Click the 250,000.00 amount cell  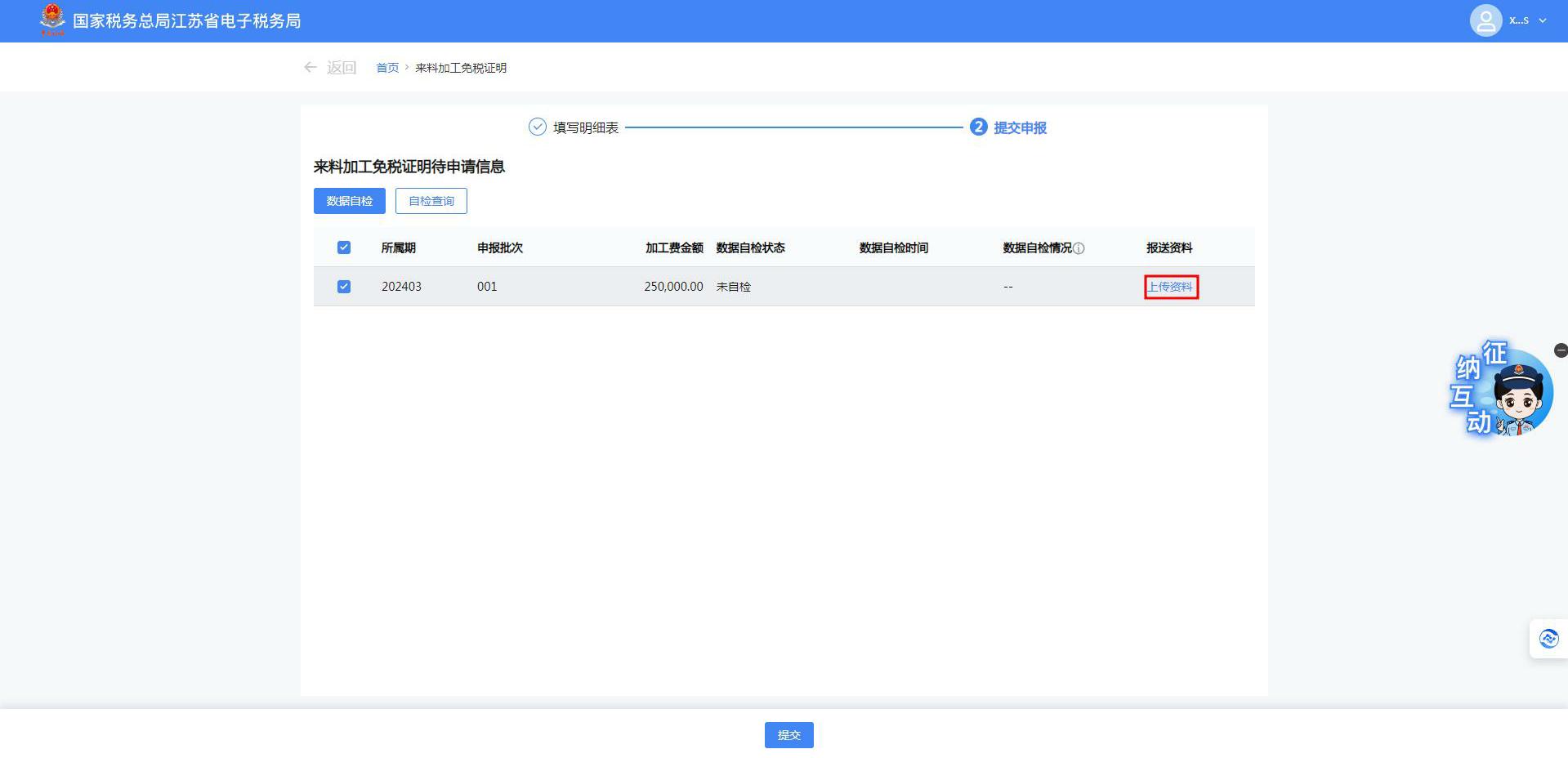pyautogui.click(x=673, y=287)
